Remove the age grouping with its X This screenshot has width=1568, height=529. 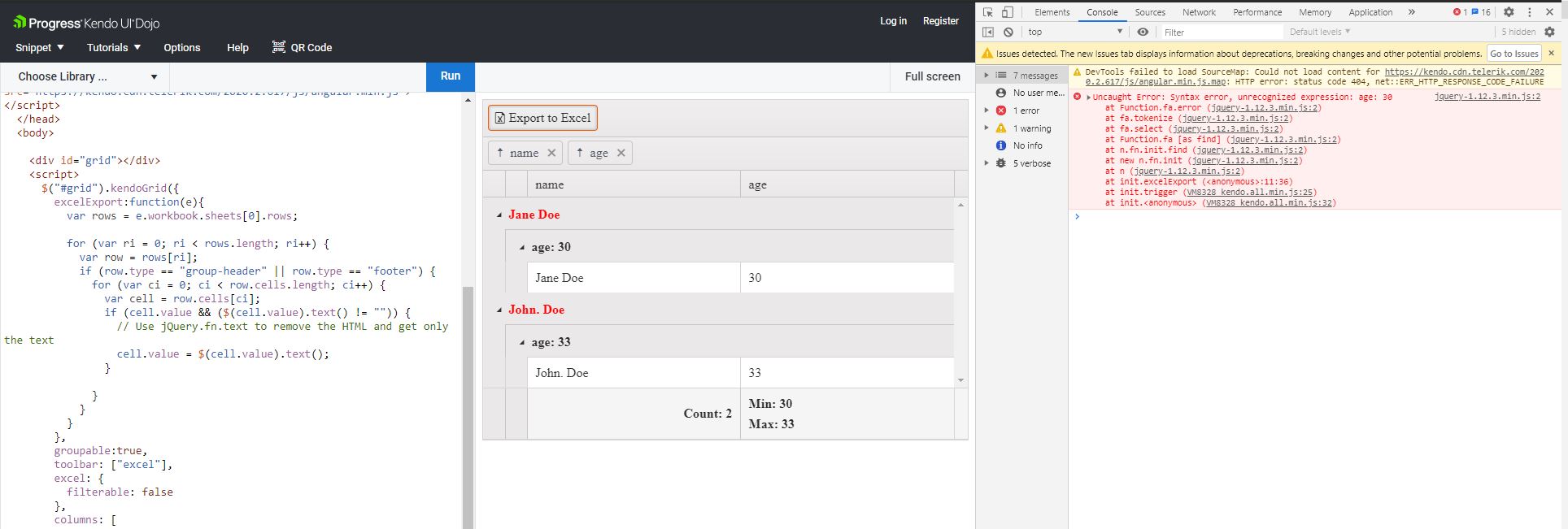pos(621,153)
